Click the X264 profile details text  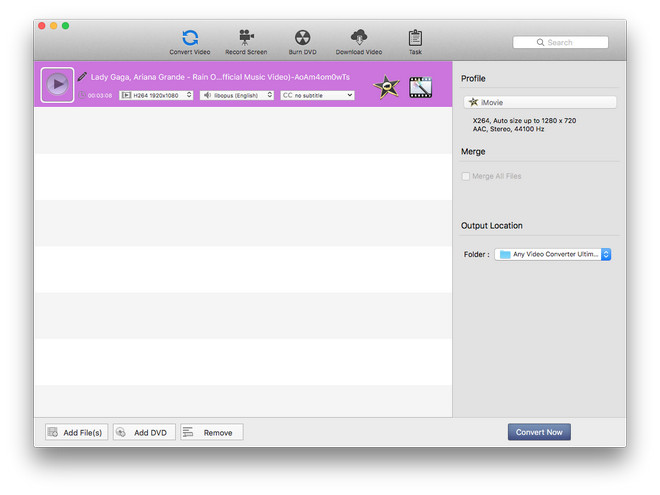click(x=524, y=120)
